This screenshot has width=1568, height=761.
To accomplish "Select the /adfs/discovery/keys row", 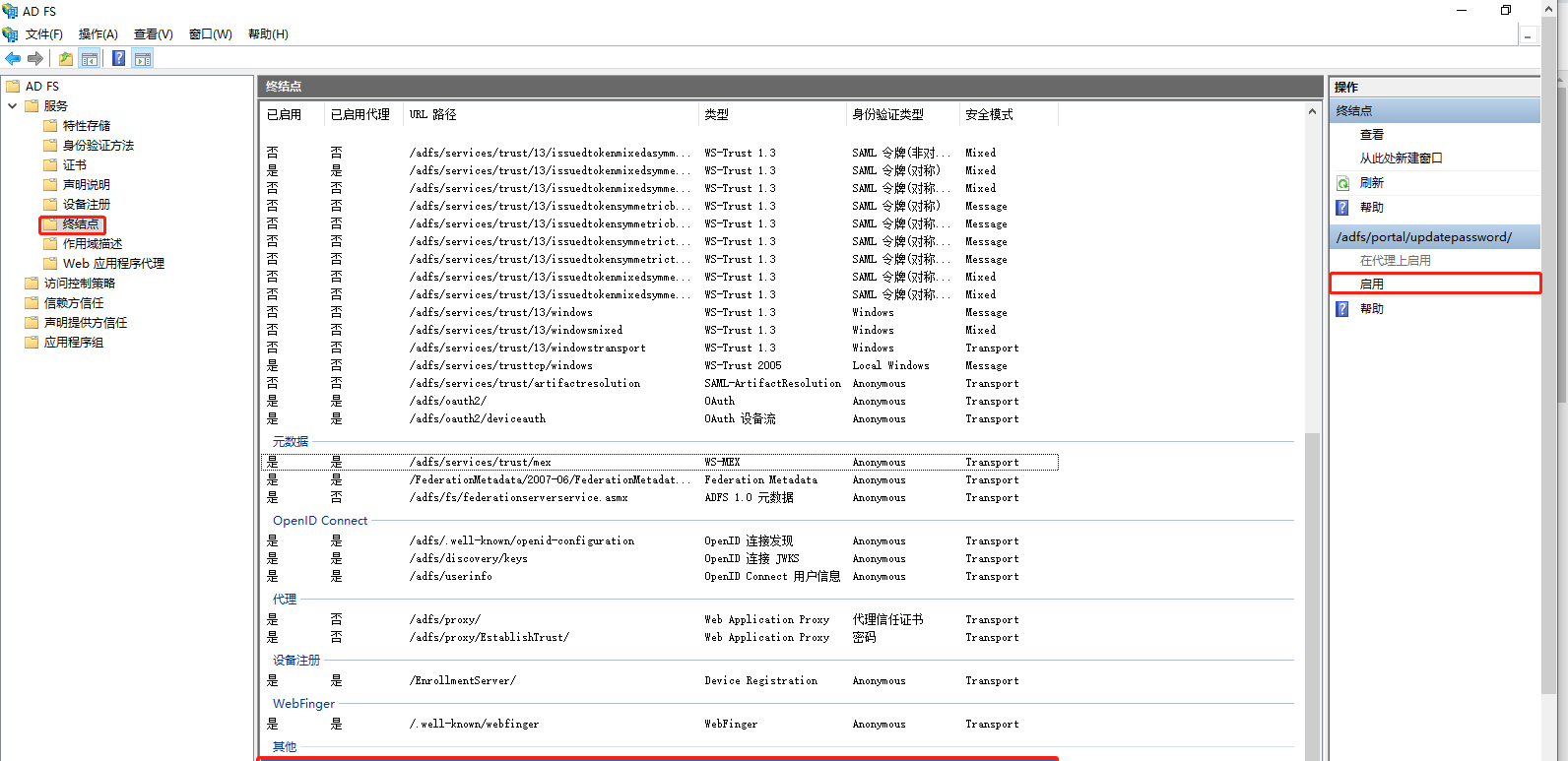I will [x=660, y=559].
